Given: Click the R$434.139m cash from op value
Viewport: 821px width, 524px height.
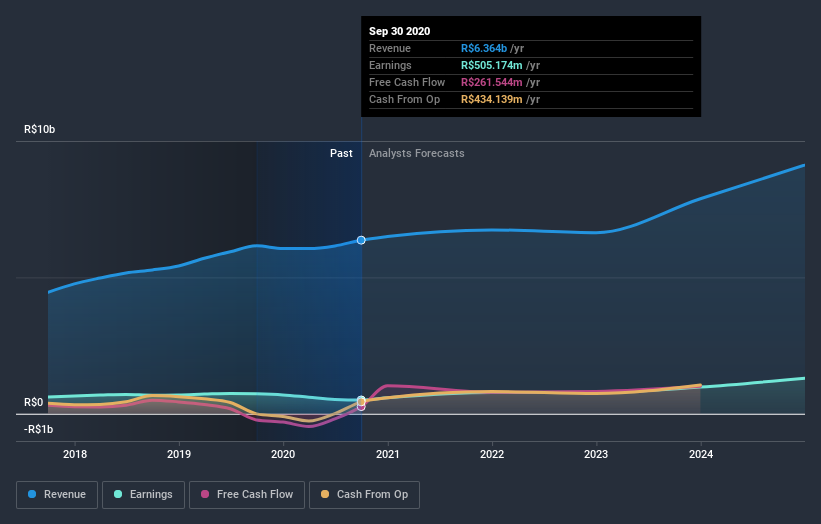Looking at the screenshot, I should [492, 99].
